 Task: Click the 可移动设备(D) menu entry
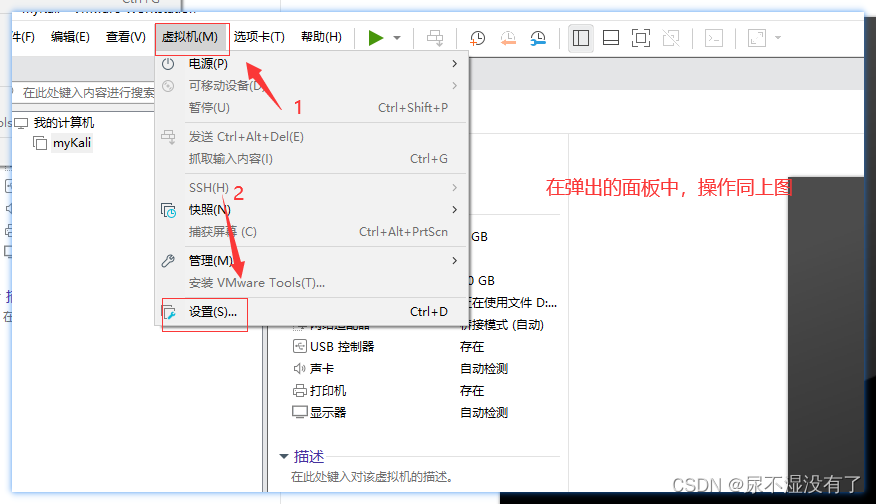pos(312,86)
